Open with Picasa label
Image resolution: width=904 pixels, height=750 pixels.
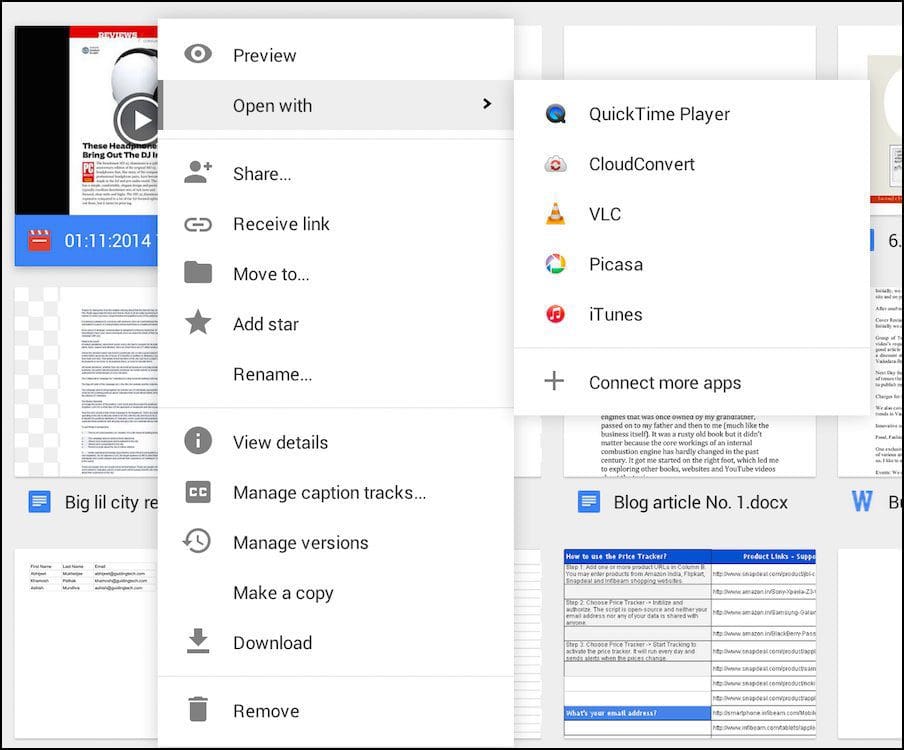pos(616,264)
